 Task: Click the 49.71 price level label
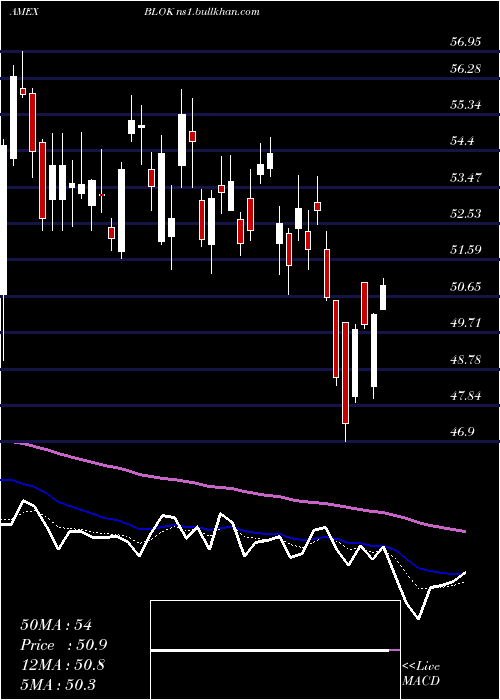466,322
